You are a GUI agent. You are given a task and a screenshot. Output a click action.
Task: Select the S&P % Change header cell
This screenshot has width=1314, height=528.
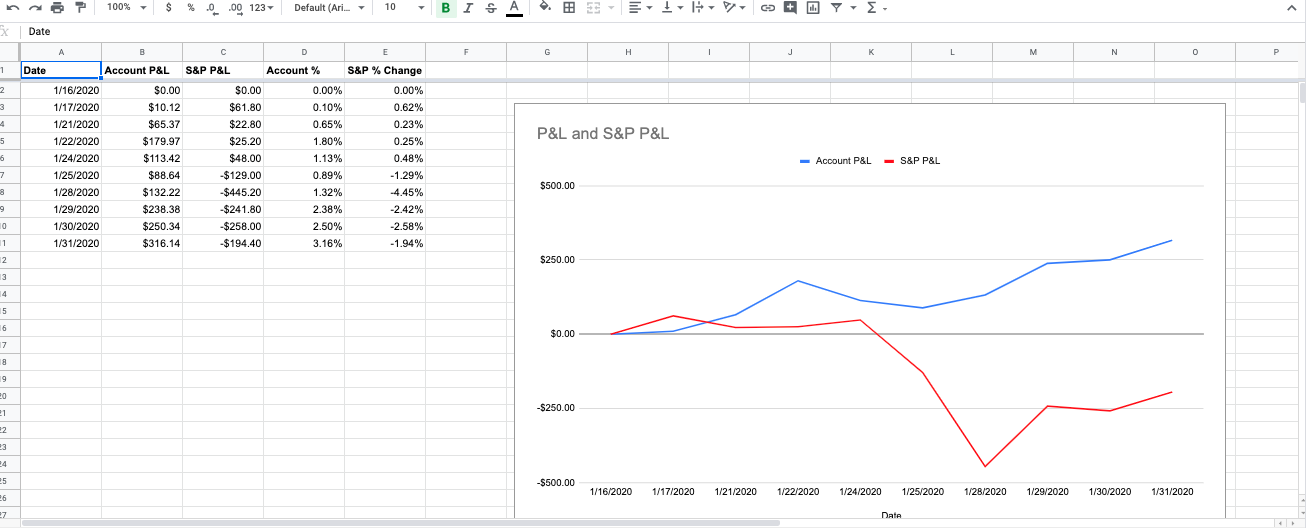click(385, 70)
